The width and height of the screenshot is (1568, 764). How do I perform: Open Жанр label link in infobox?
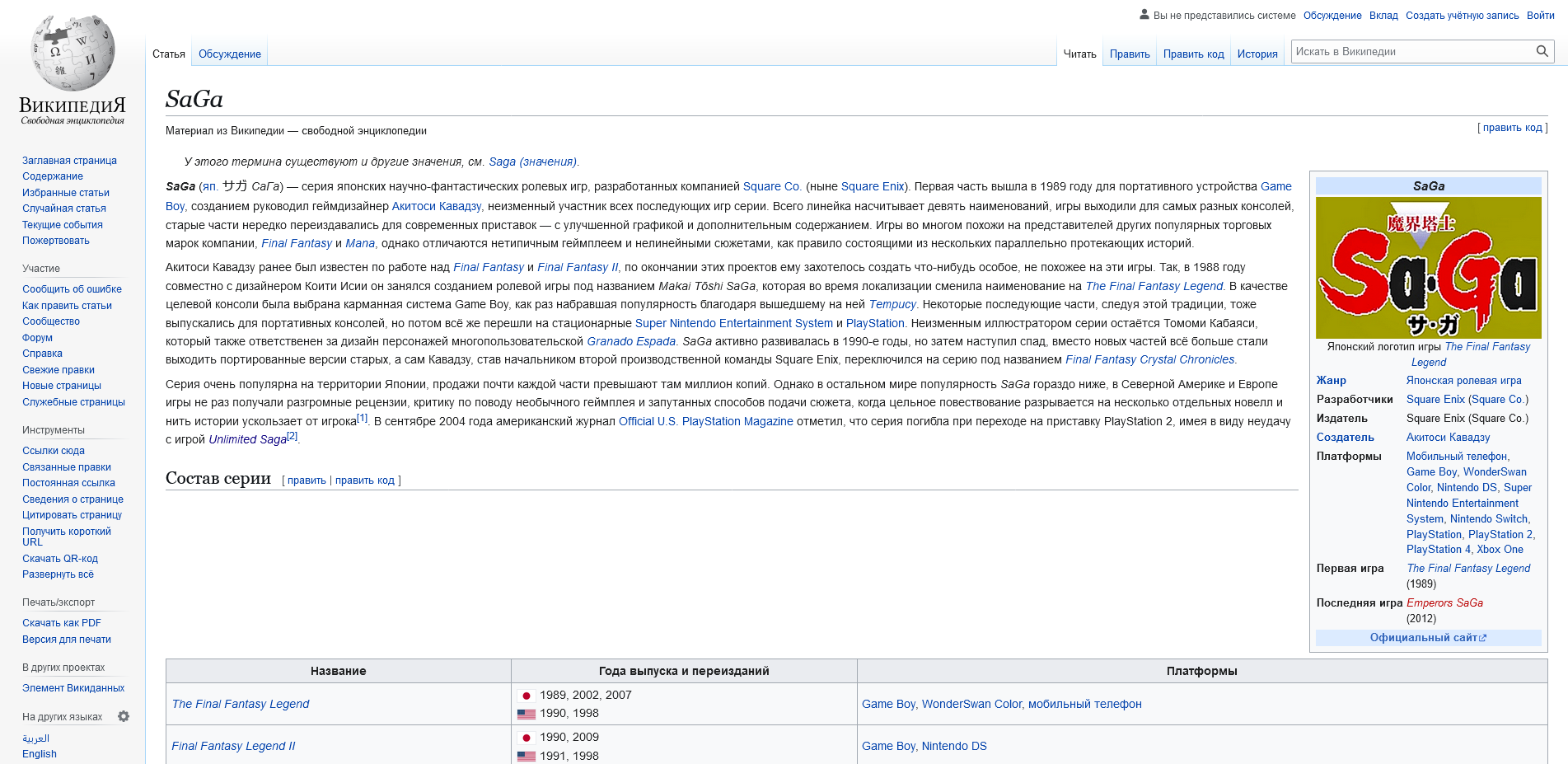pos(1332,381)
